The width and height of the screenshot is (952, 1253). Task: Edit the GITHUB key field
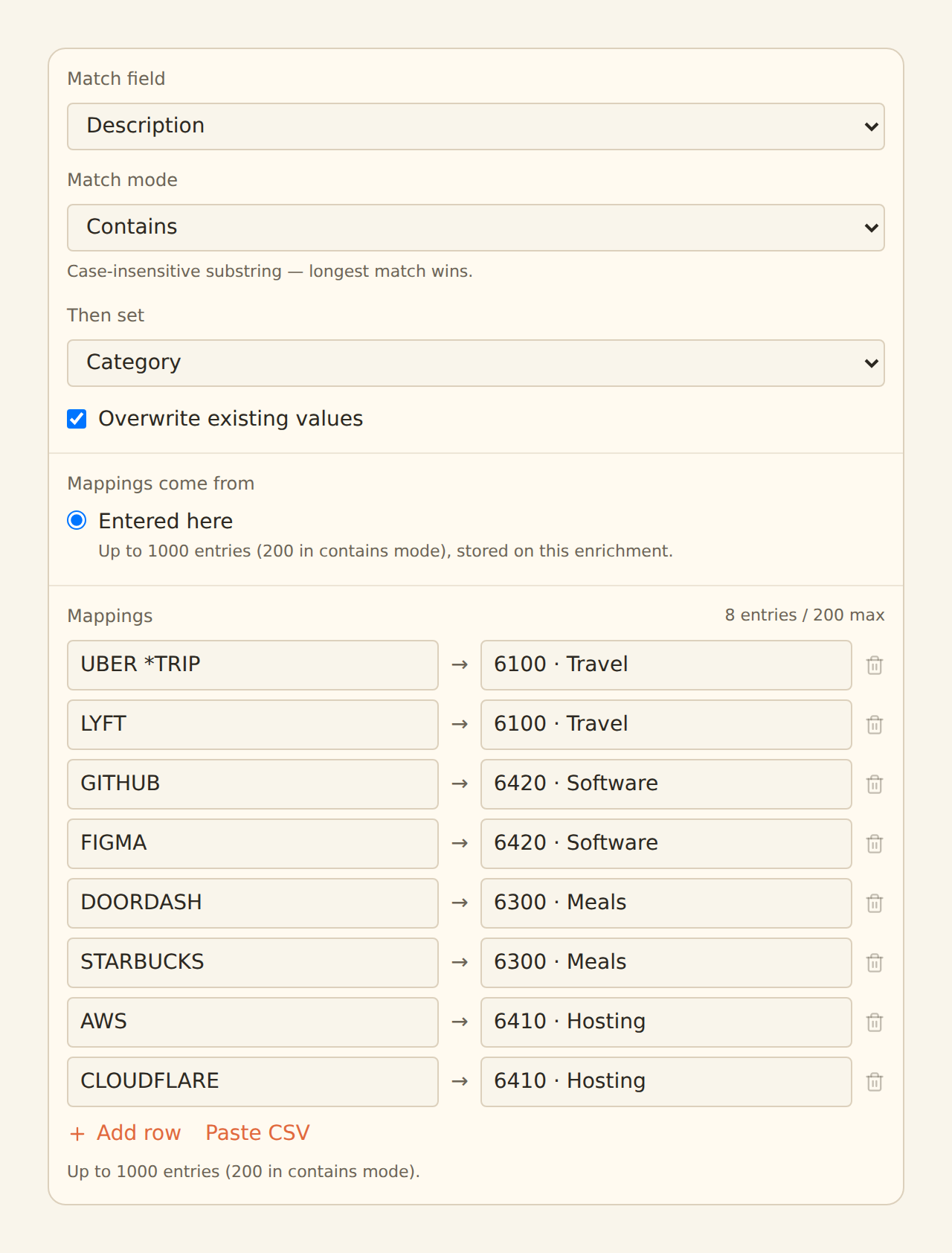click(253, 784)
